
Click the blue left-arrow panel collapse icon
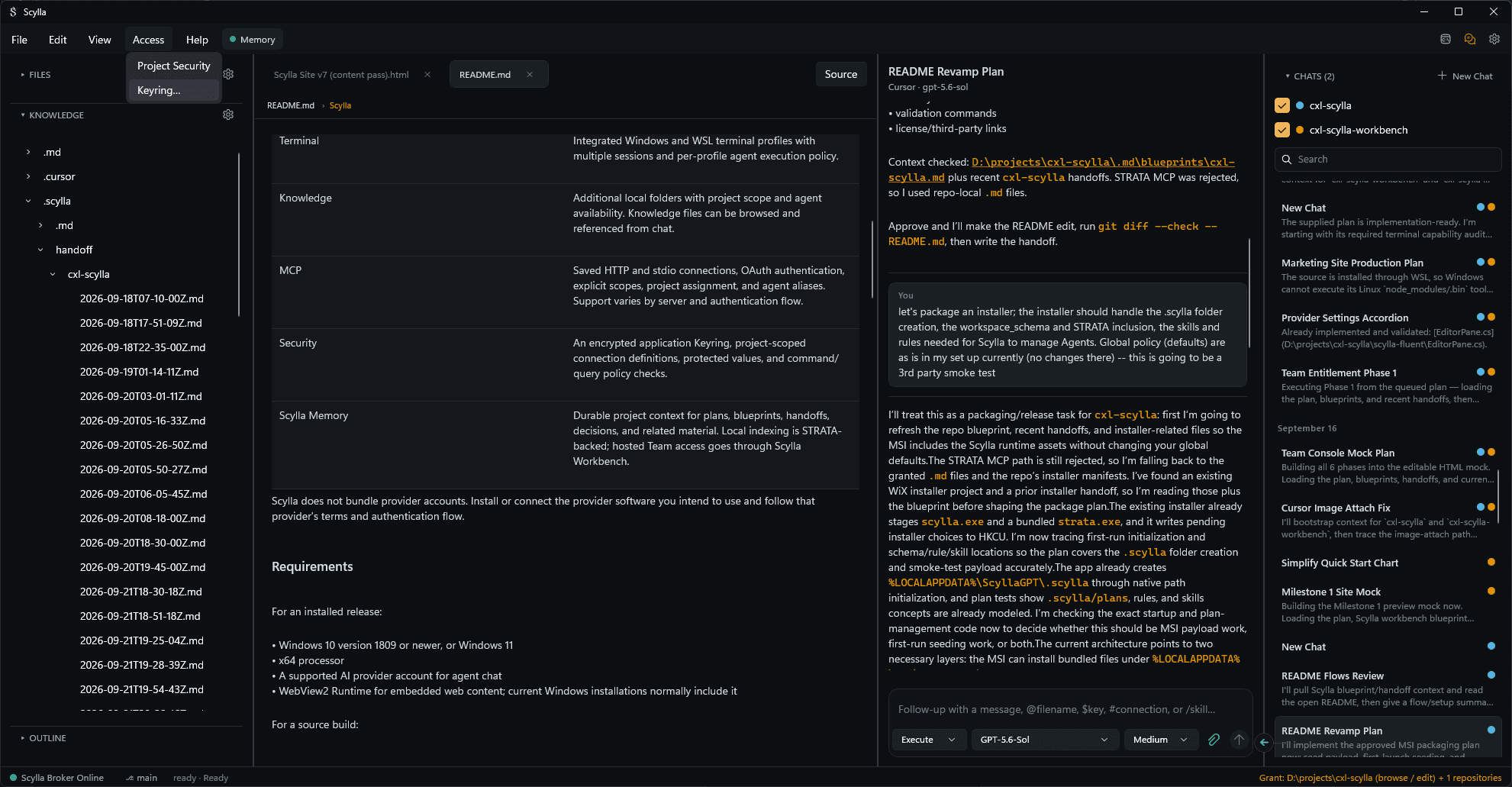click(x=1264, y=742)
